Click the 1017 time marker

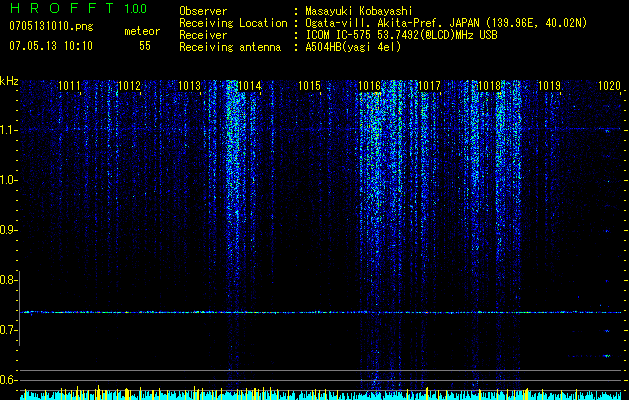(x=430, y=86)
